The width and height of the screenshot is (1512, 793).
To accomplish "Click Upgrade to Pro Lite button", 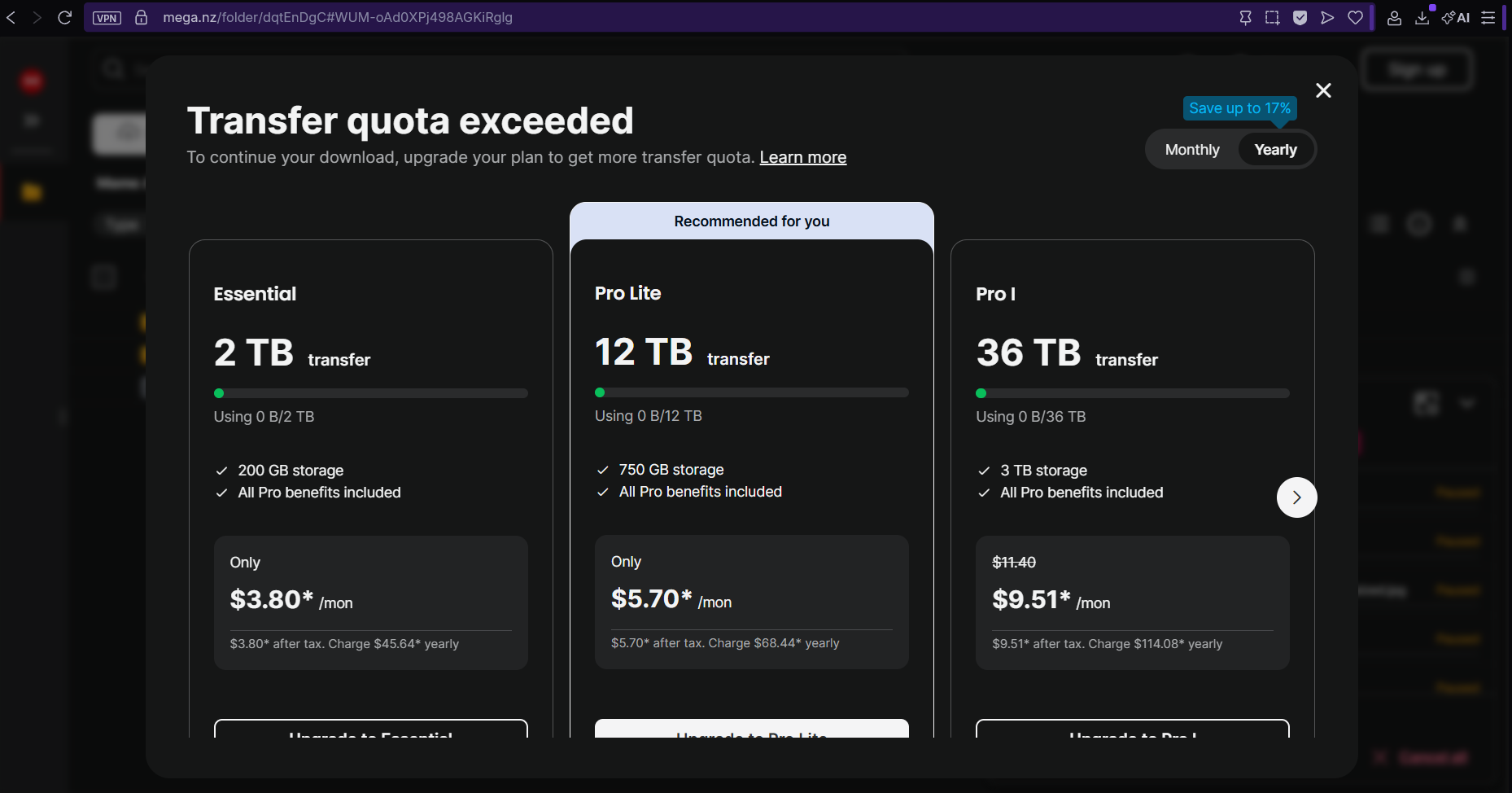I will 752,729.
